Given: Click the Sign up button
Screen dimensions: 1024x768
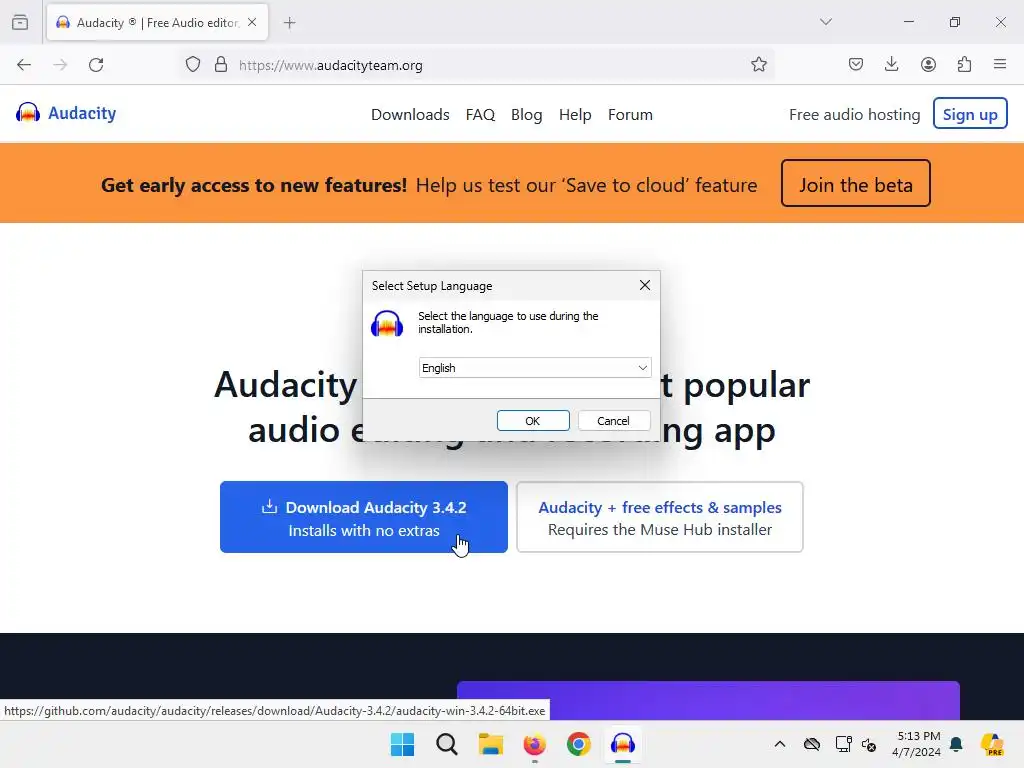Looking at the screenshot, I should 970,114.
